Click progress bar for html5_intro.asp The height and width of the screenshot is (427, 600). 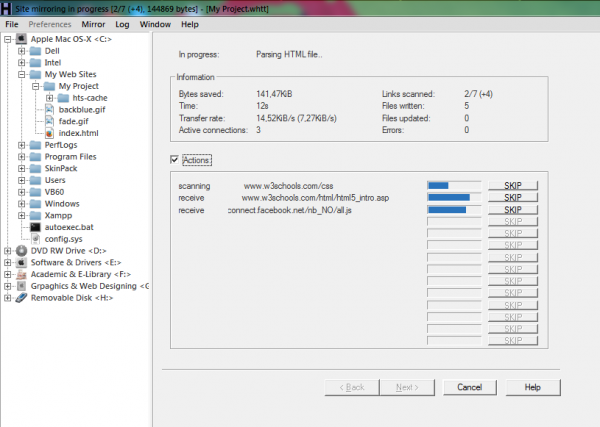tap(454, 197)
